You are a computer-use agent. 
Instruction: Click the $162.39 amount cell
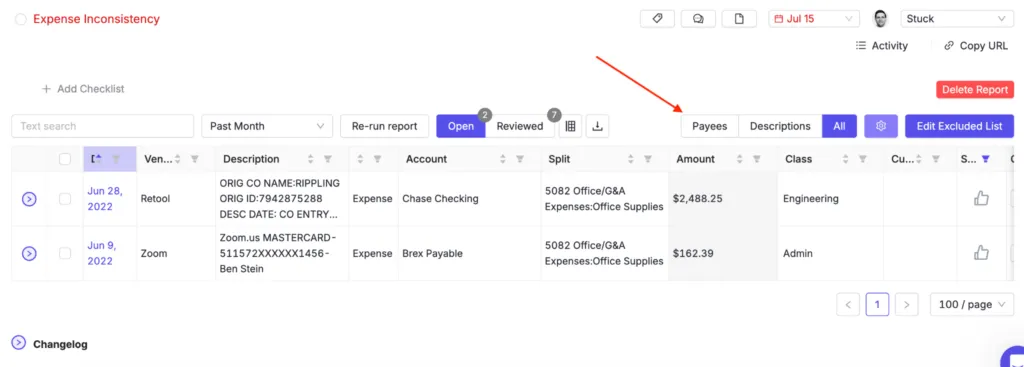point(723,253)
